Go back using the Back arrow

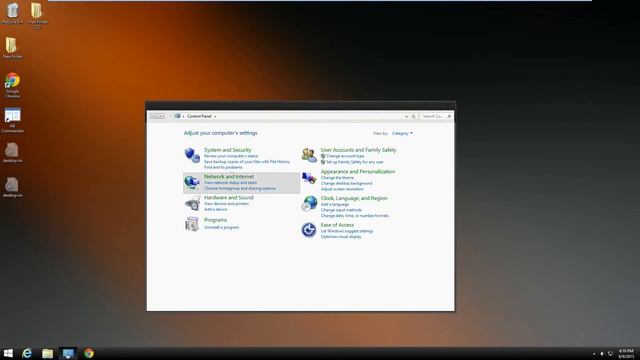[x=153, y=116]
